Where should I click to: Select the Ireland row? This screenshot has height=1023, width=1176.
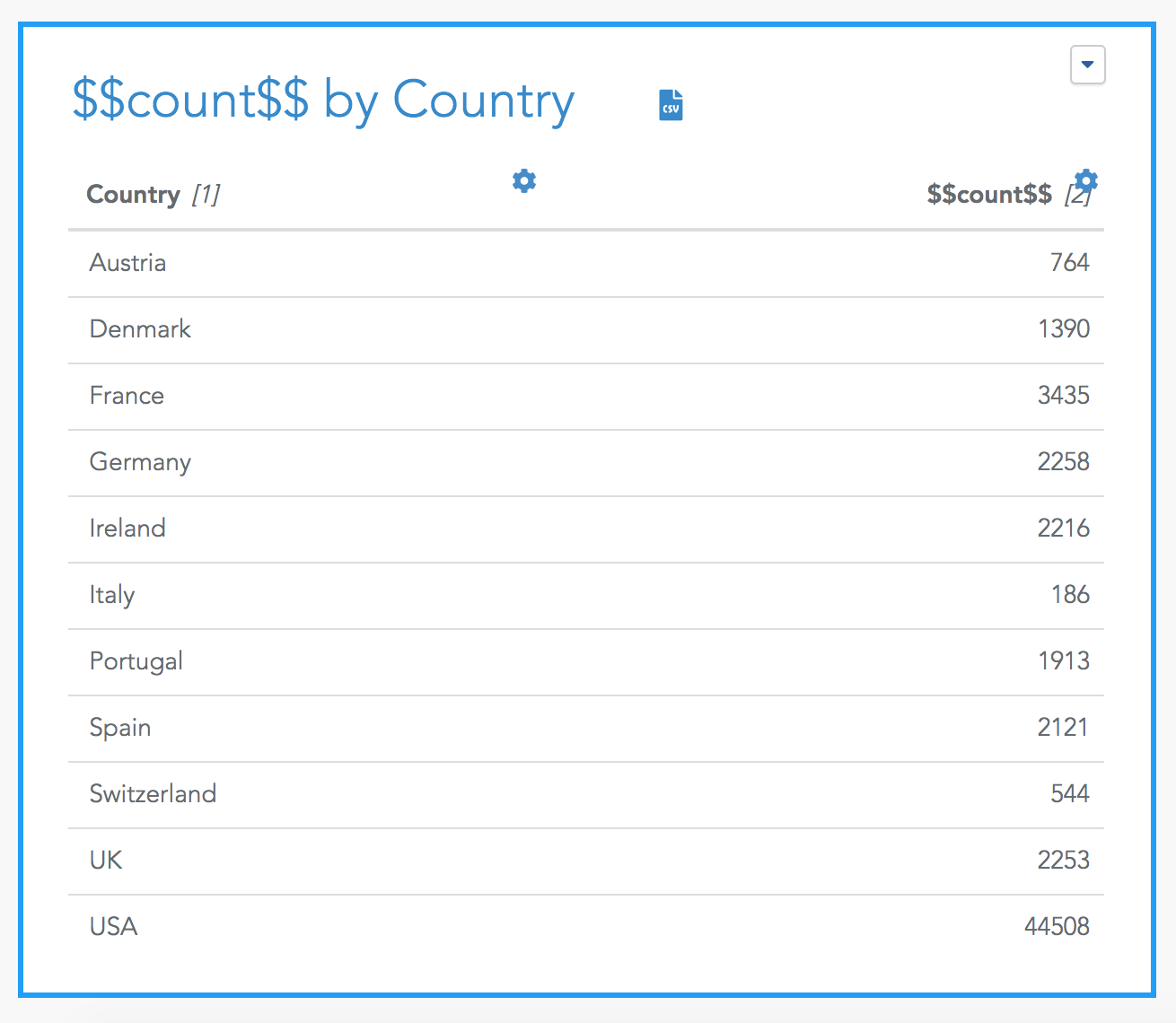click(586, 529)
